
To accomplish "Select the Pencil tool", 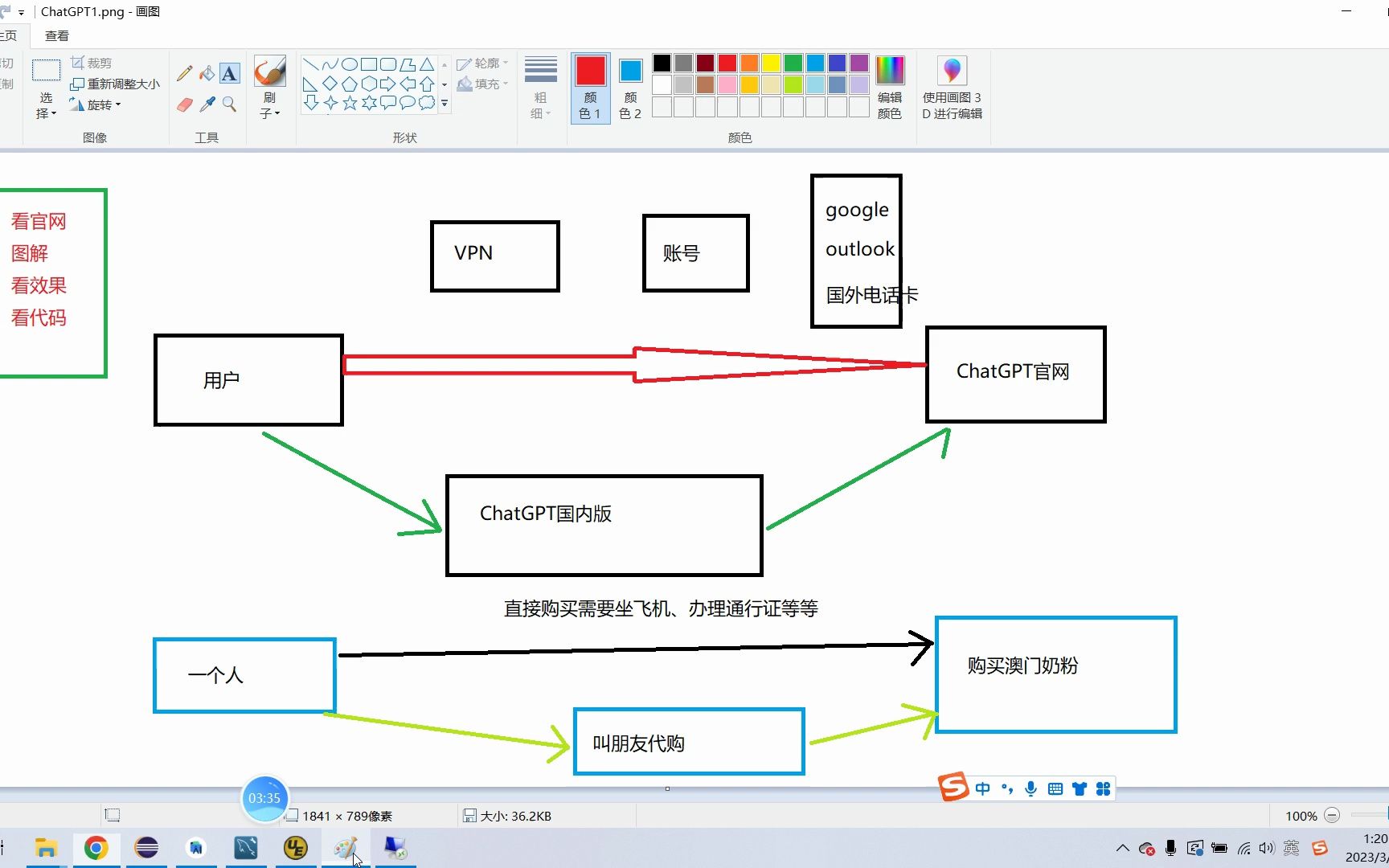I will pos(184,73).
